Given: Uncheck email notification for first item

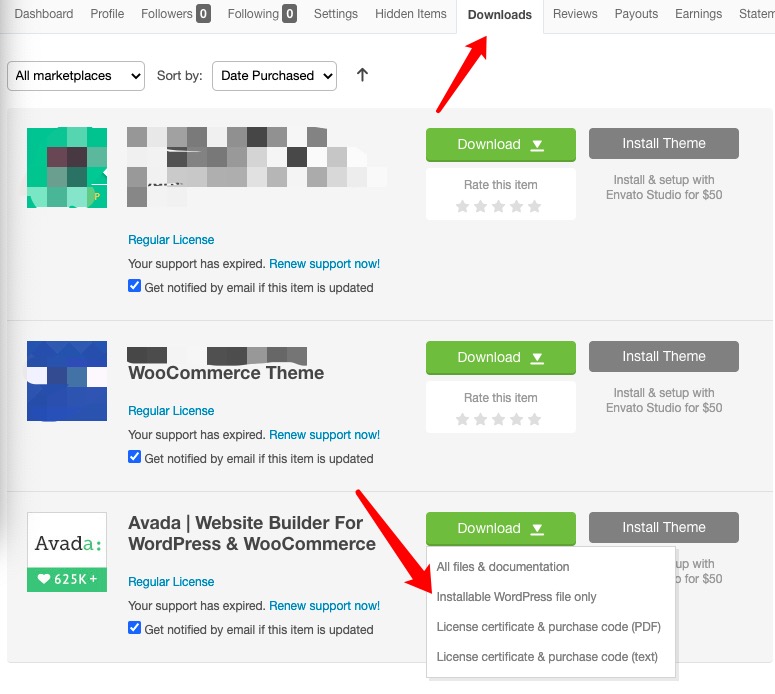Looking at the screenshot, I should click(134, 286).
